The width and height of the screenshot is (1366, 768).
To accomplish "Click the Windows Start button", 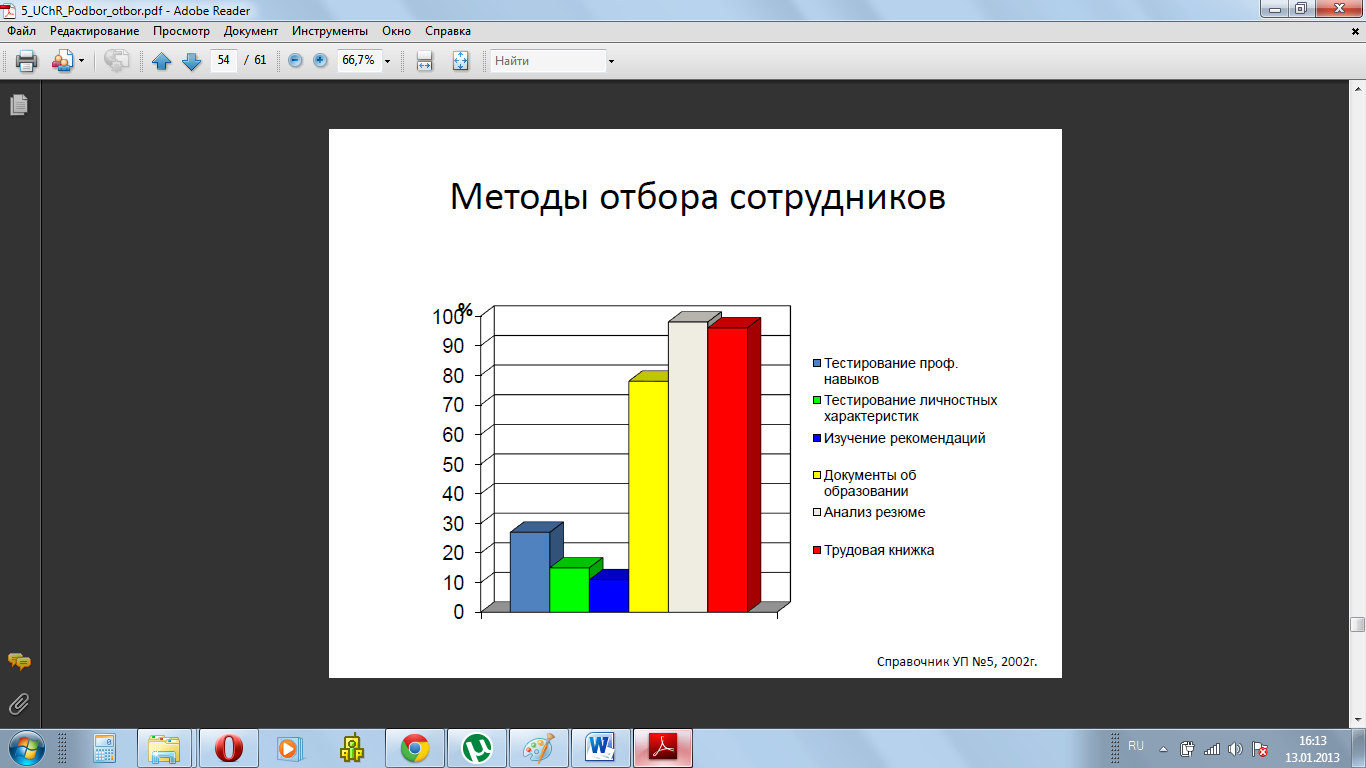I will click(25, 748).
